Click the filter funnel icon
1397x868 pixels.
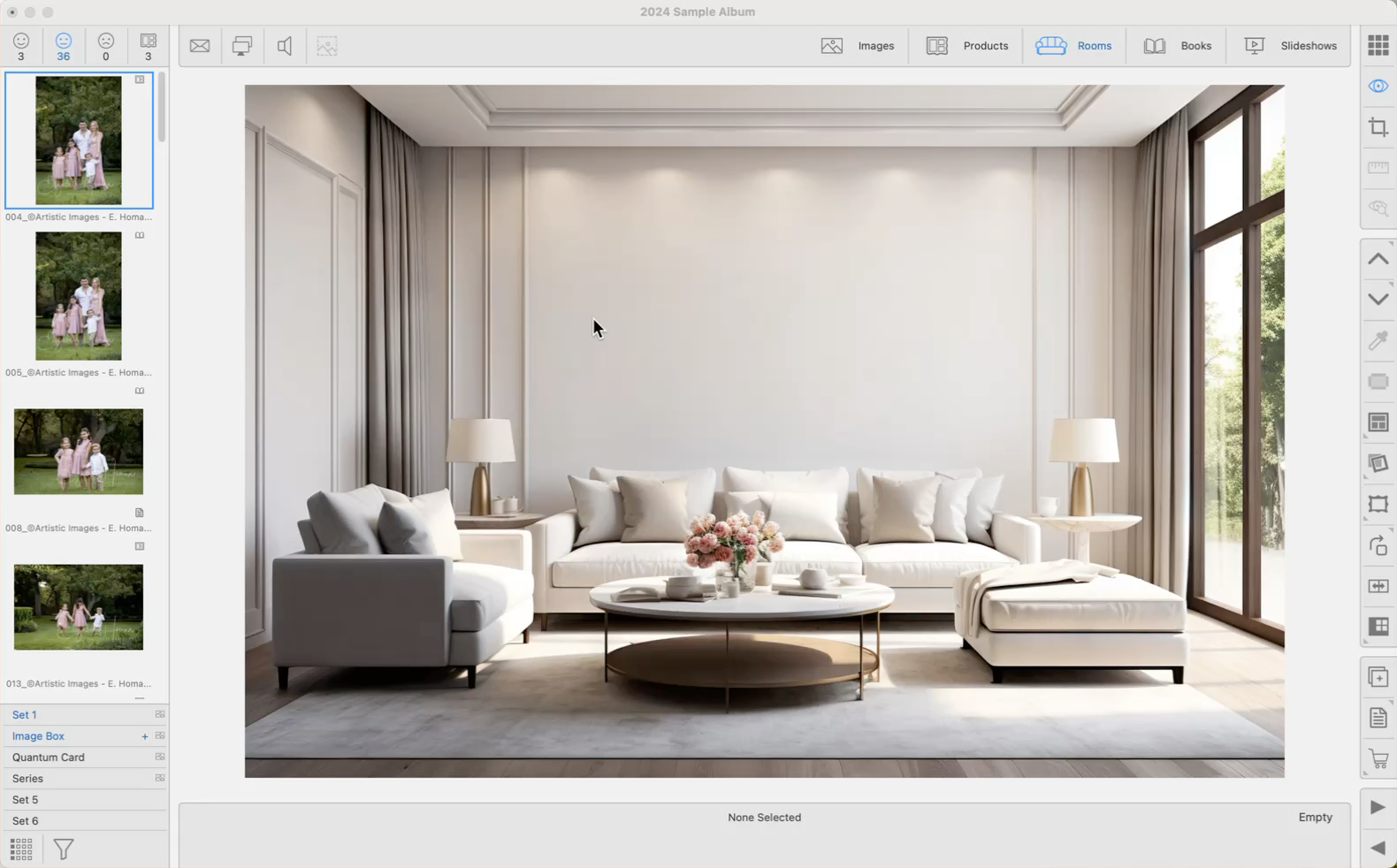64,849
